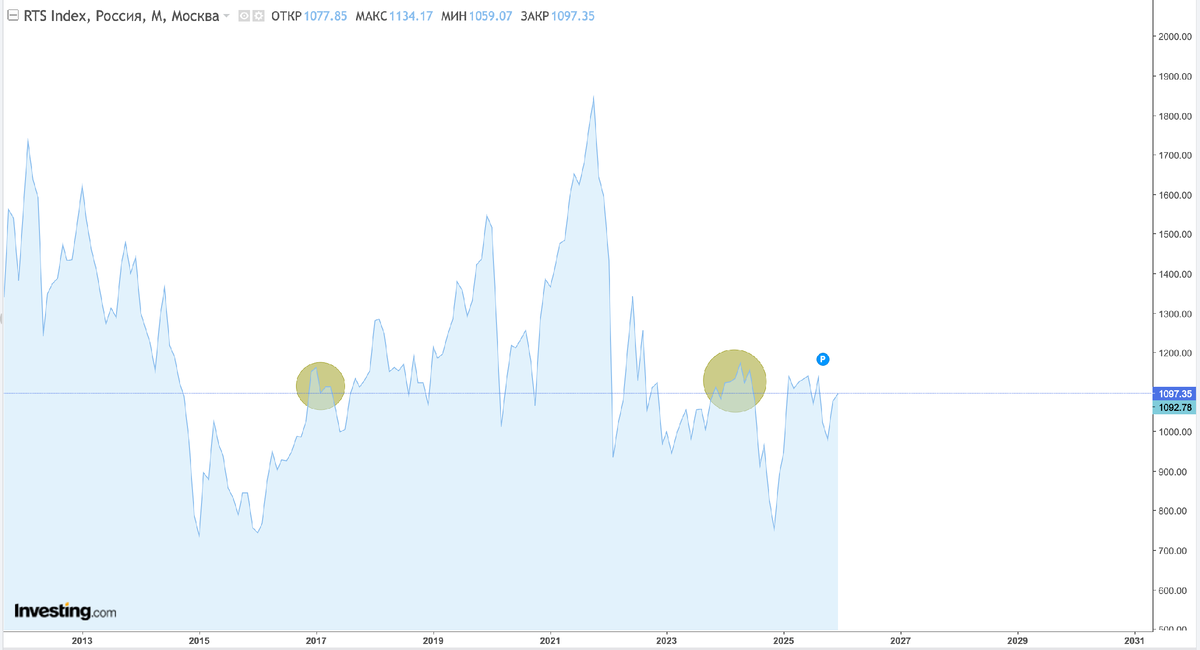The image size is (1200, 650).
Task: Collapse the RTS Index legend box
Action: point(13,16)
